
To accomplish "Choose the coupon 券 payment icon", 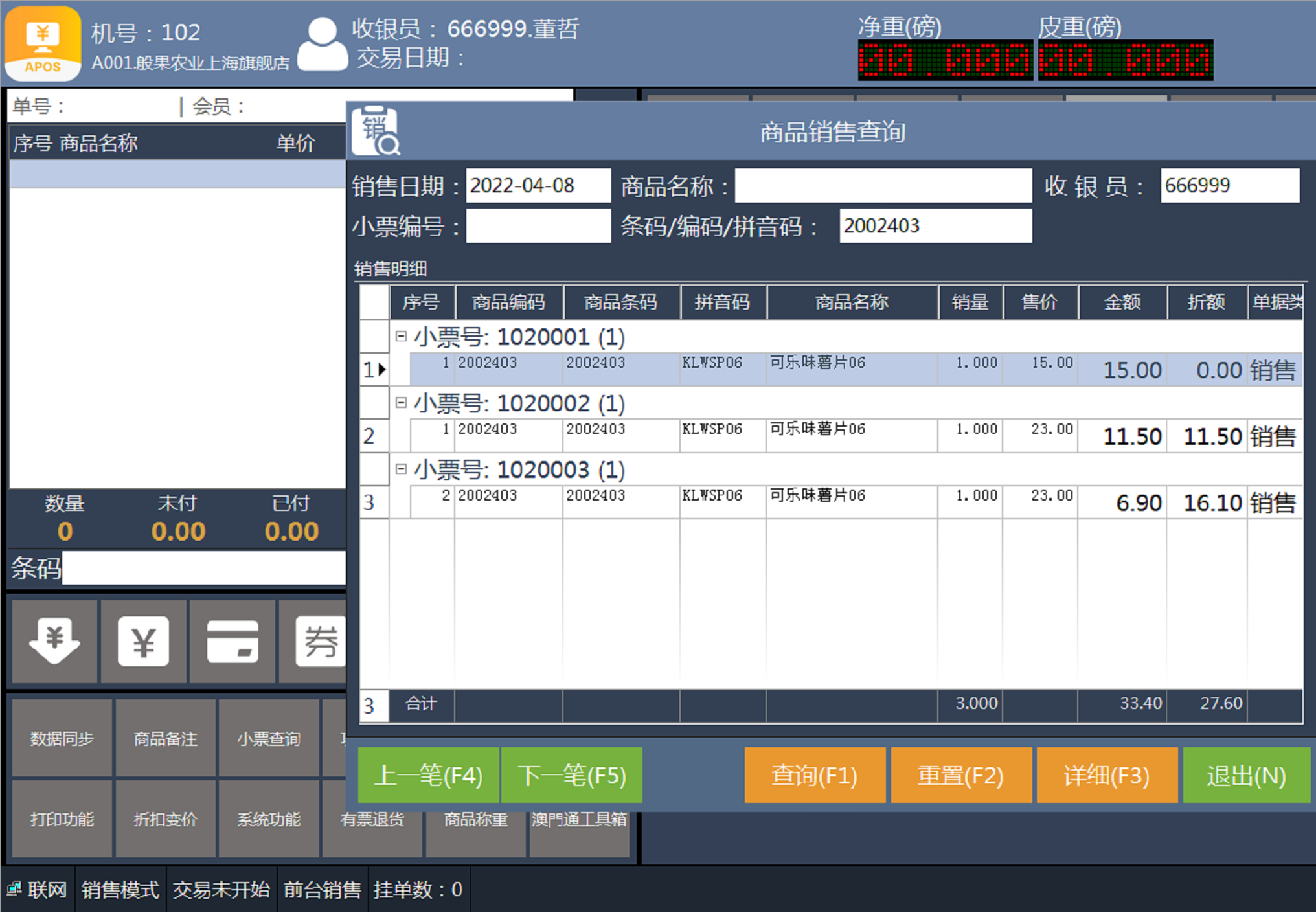I will click(x=320, y=641).
